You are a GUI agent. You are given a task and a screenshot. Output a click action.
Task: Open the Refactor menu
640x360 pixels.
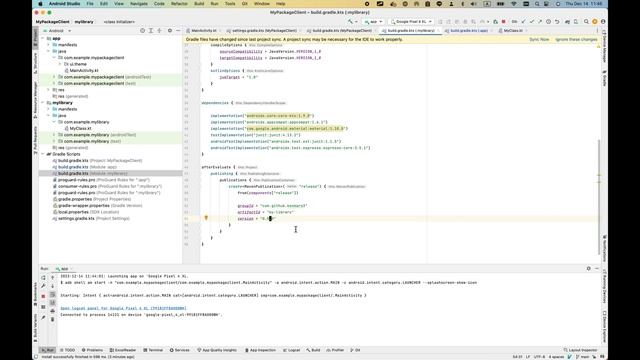(179, 4)
